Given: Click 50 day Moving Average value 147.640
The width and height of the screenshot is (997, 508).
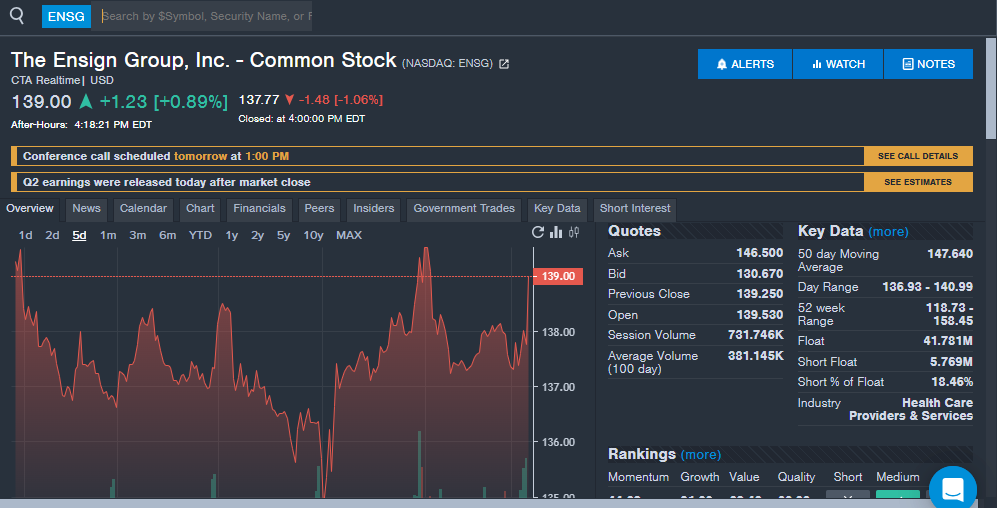Looking at the screenshot, I should [950, 254].
